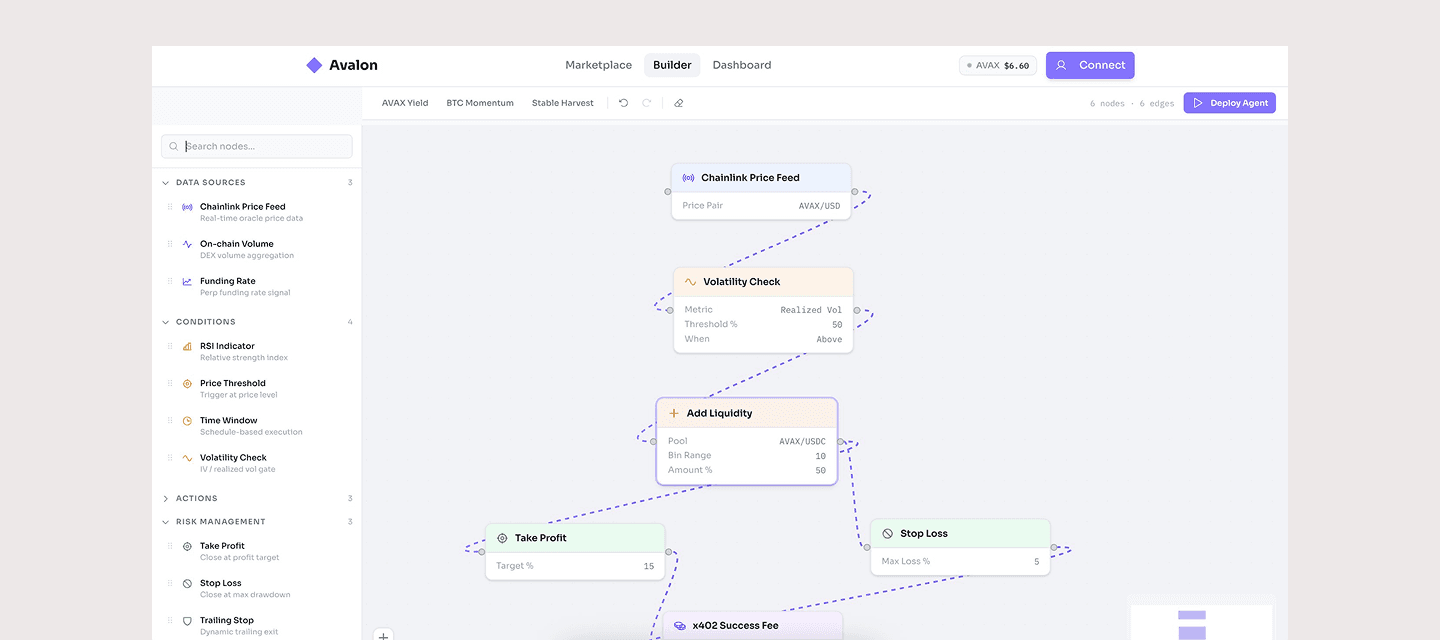Select the Funding Rate node item

click(x=257, y=286)
